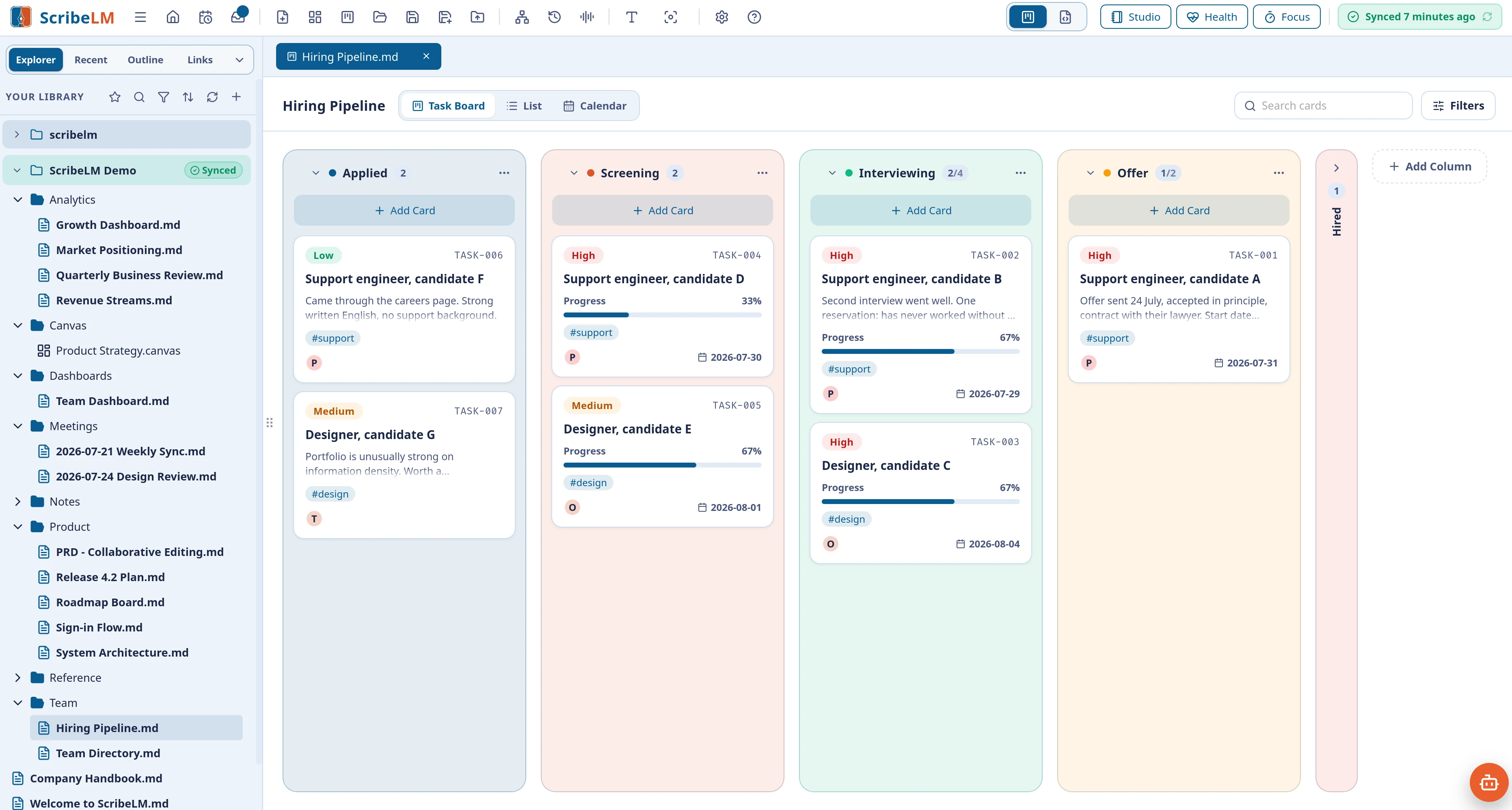
Task: Click candidate E progress bar
Action: tap(663, 466)
